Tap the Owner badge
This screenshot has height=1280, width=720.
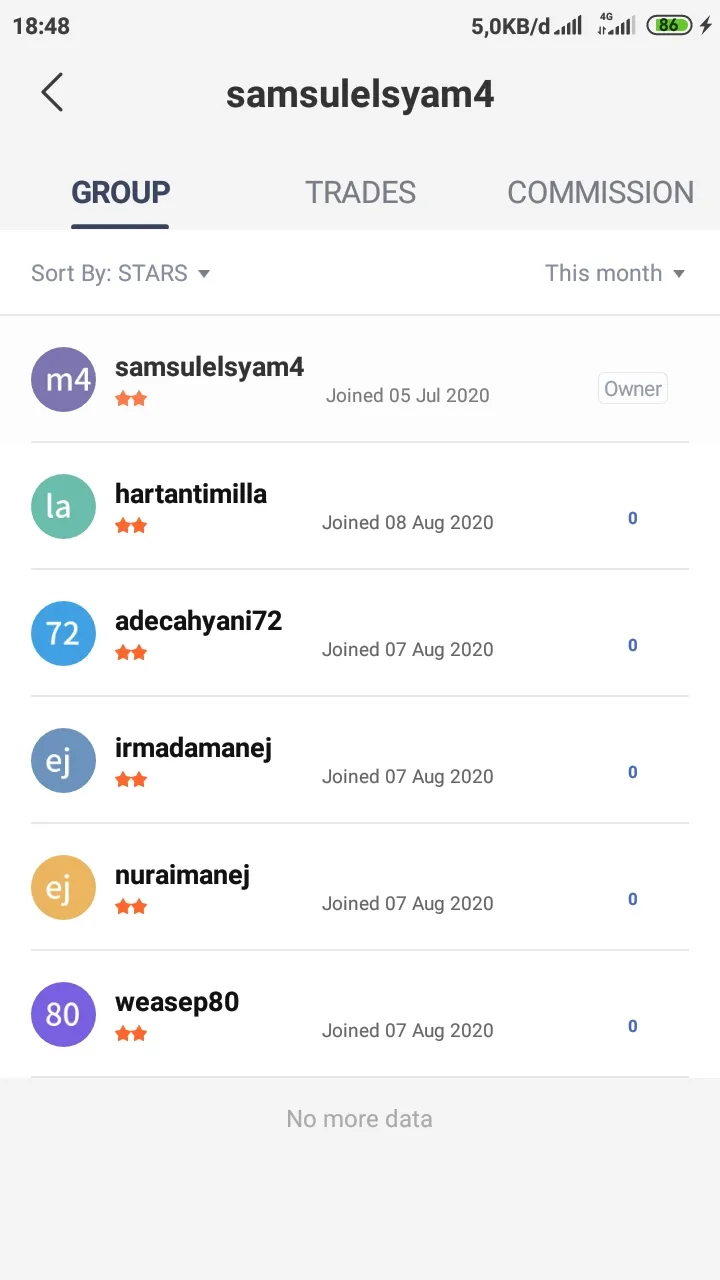[x=633, y=389]
